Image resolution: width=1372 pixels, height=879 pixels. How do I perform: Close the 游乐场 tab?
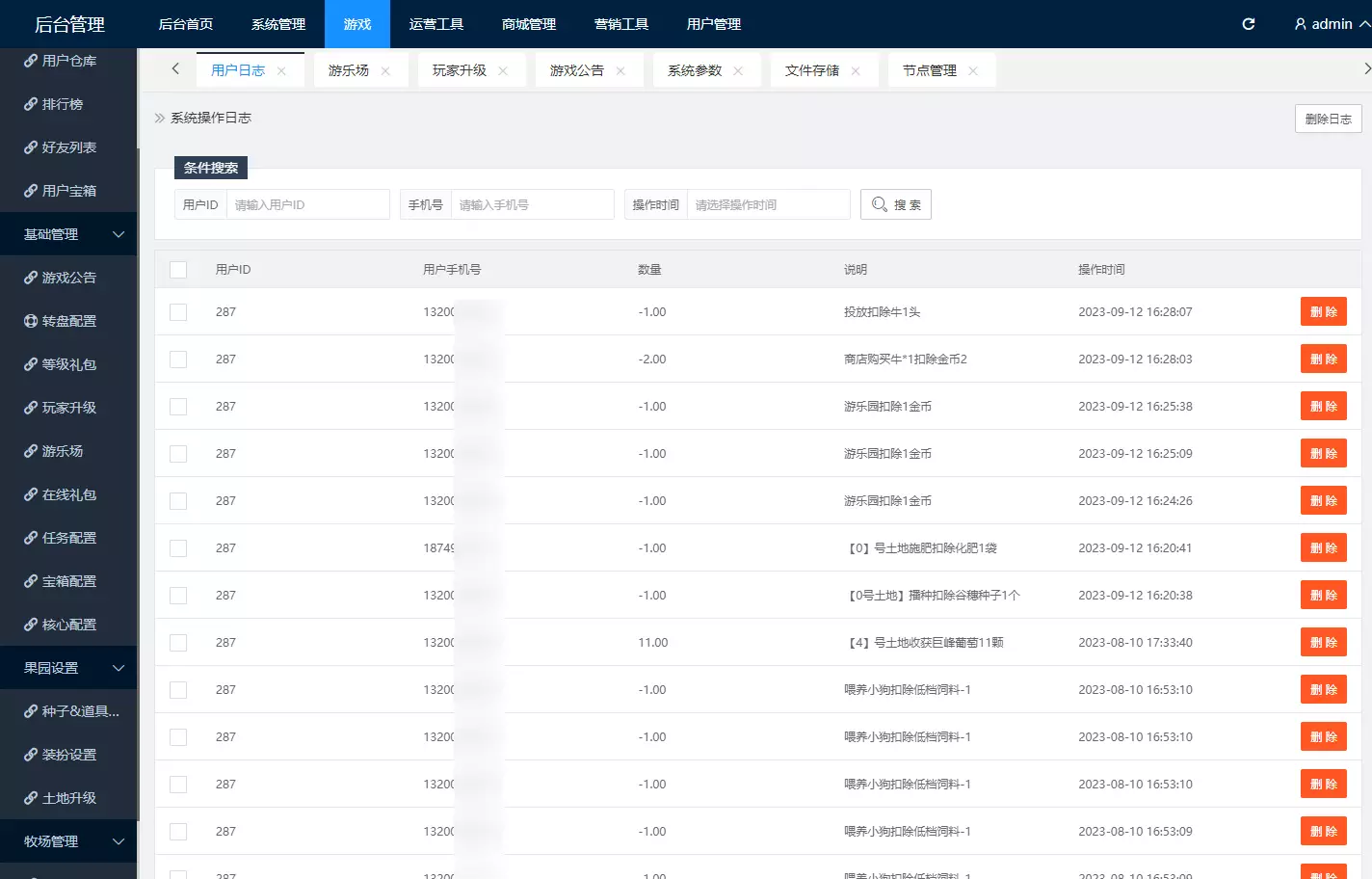pos(385,71)
